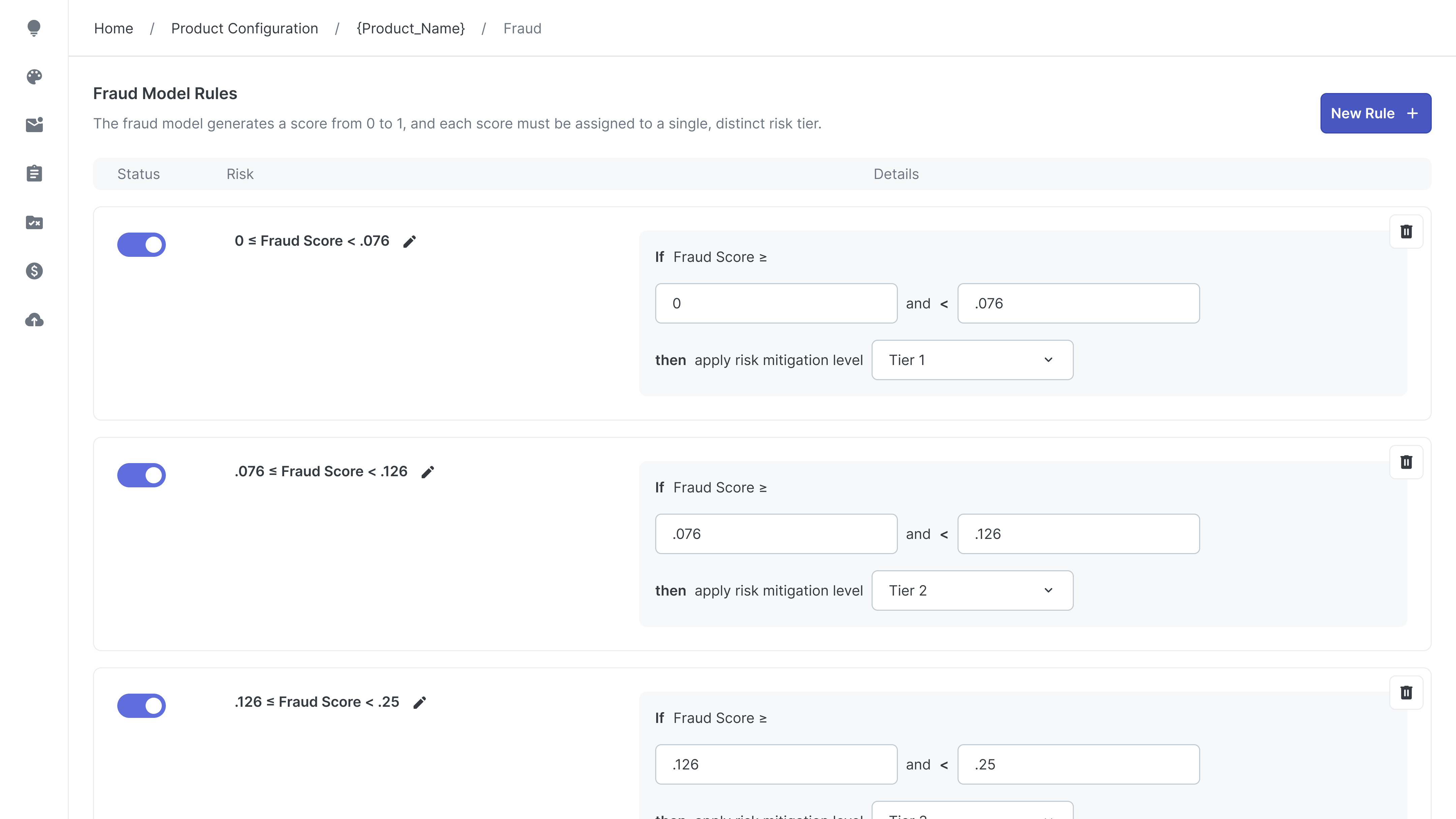Click pencil icon beside .126 ≤ Fraud Score < .25
The image size is (1456, 819).
tap(419, 703)
